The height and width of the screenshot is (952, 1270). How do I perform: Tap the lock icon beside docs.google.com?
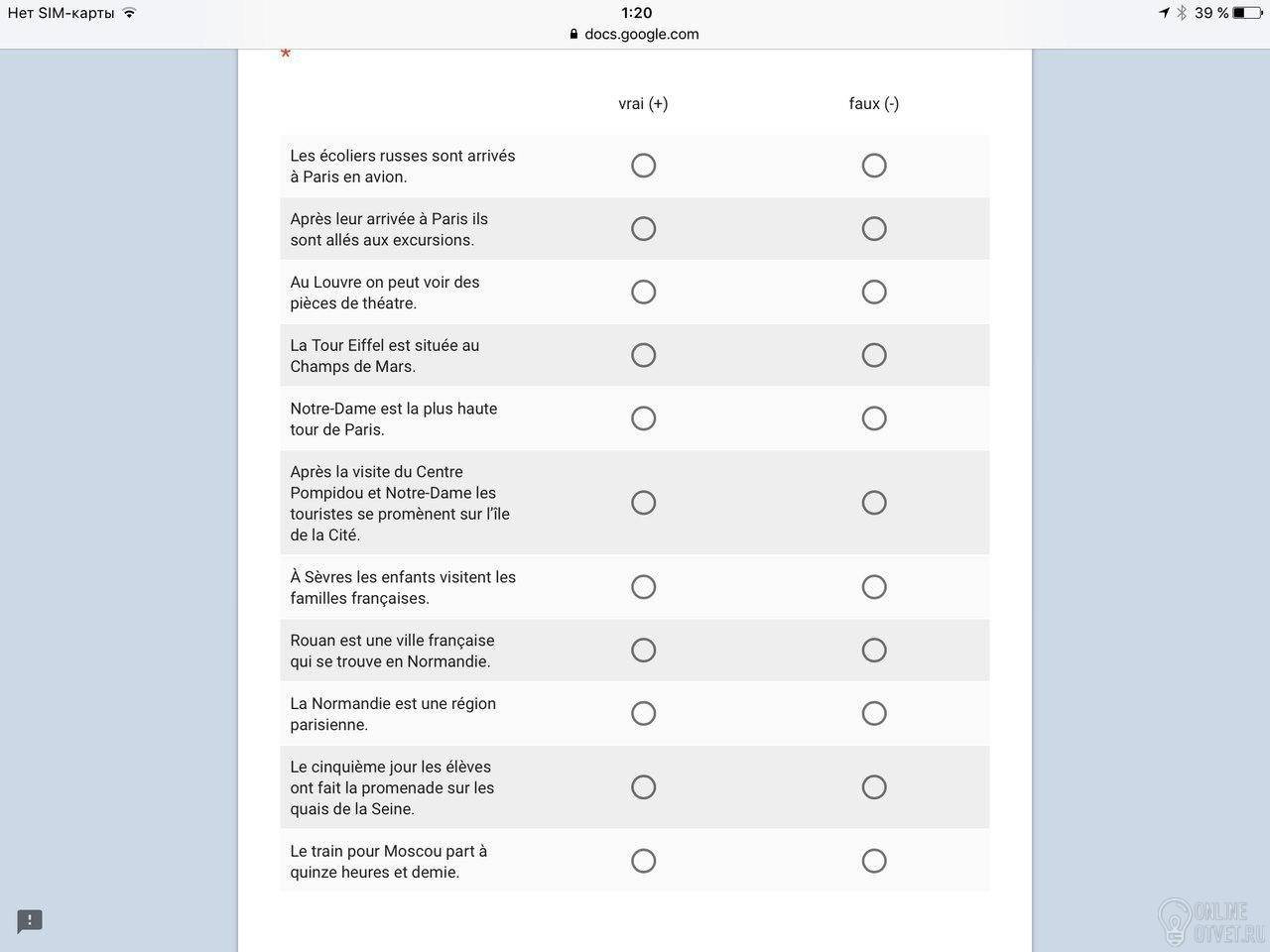pyautogui.click(x=573, y=34)
